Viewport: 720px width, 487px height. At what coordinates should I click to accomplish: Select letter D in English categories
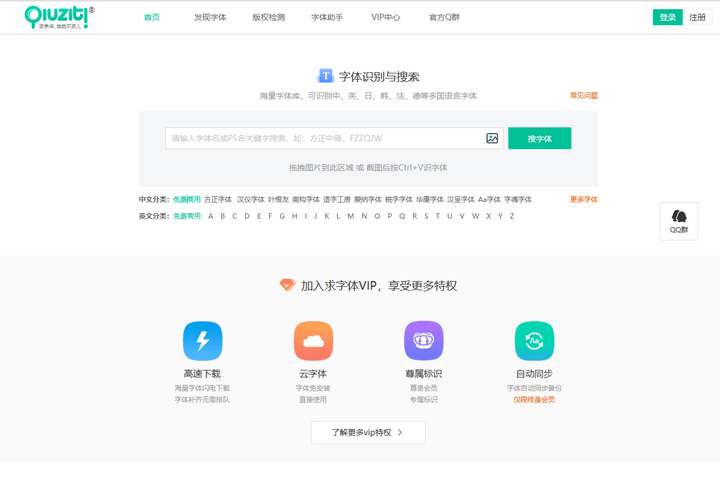pos(247,216)
